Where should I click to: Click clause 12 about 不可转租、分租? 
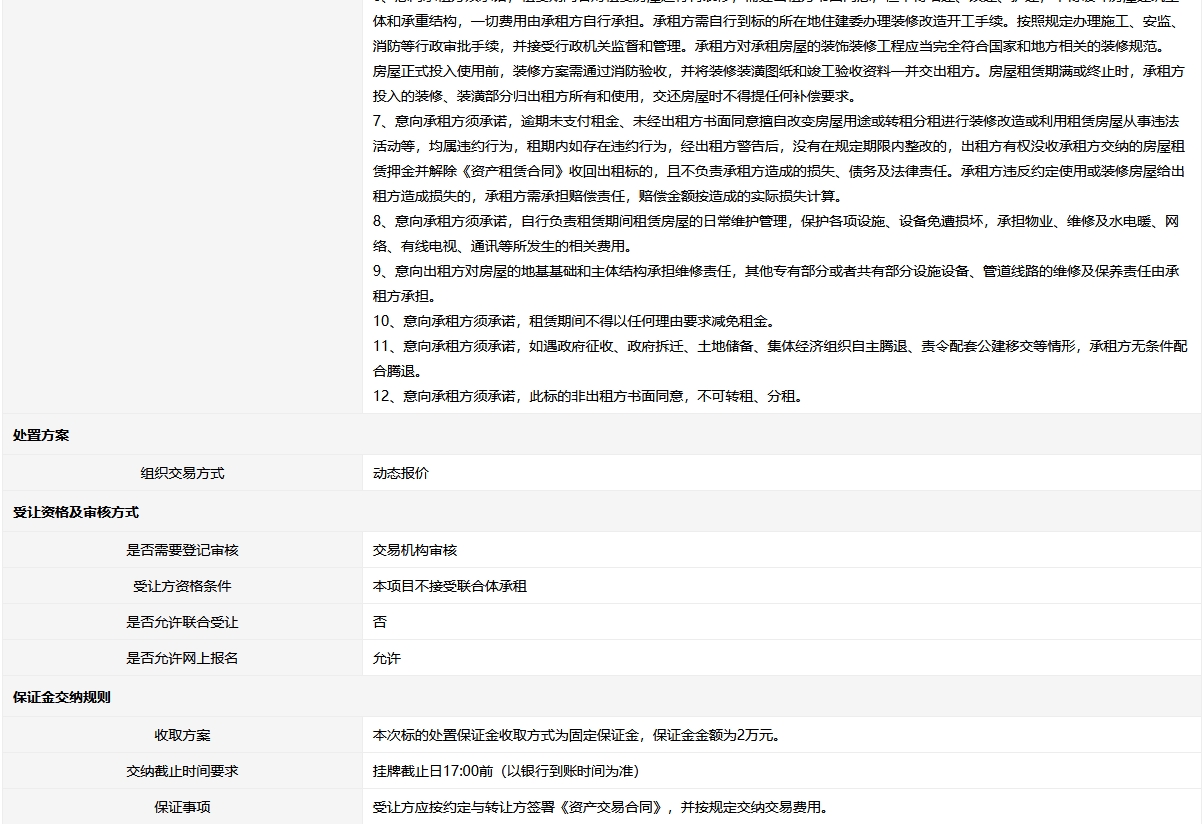pos(587,396)
